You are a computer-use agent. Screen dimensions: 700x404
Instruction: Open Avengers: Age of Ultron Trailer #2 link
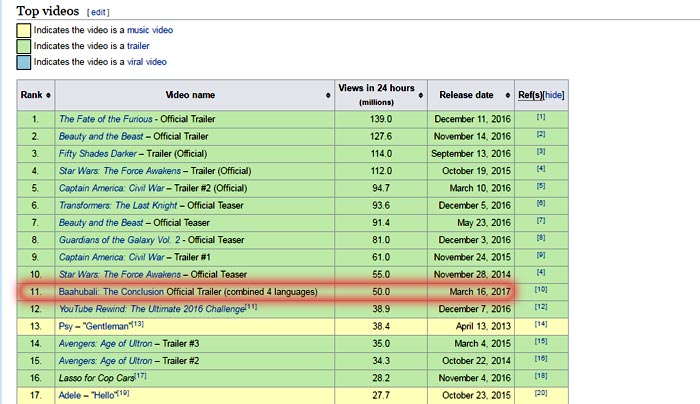[105, 361]
